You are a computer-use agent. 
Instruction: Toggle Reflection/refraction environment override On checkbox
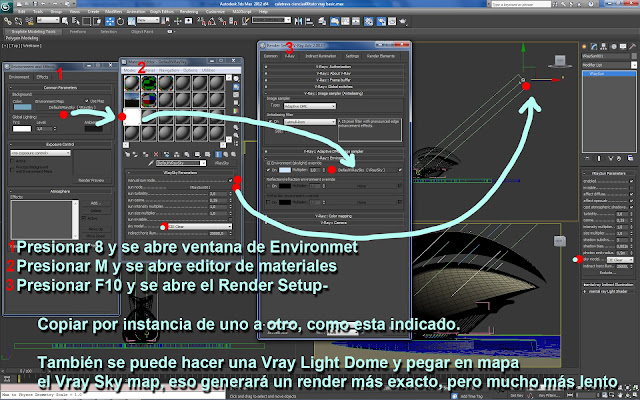pos(269,186)
